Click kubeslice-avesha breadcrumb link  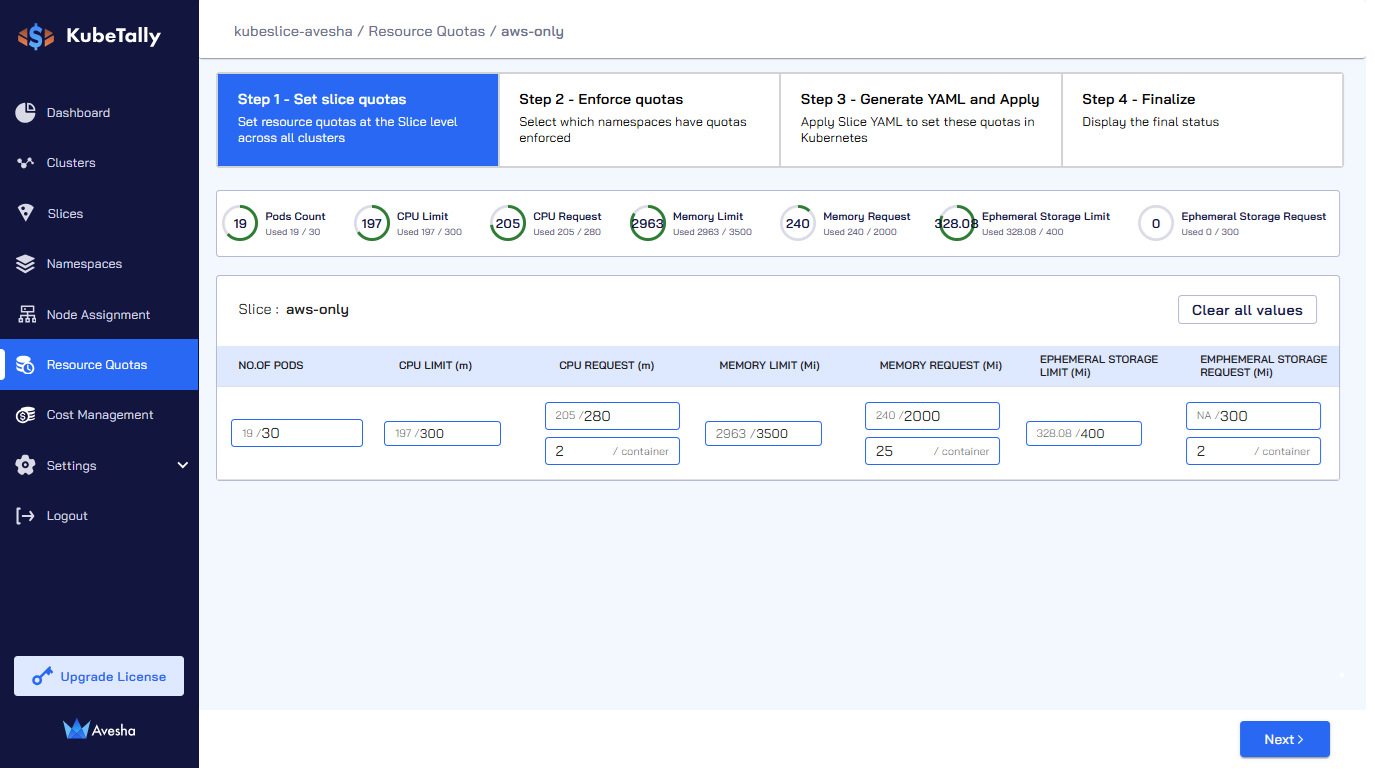click(x=293, y=31)
